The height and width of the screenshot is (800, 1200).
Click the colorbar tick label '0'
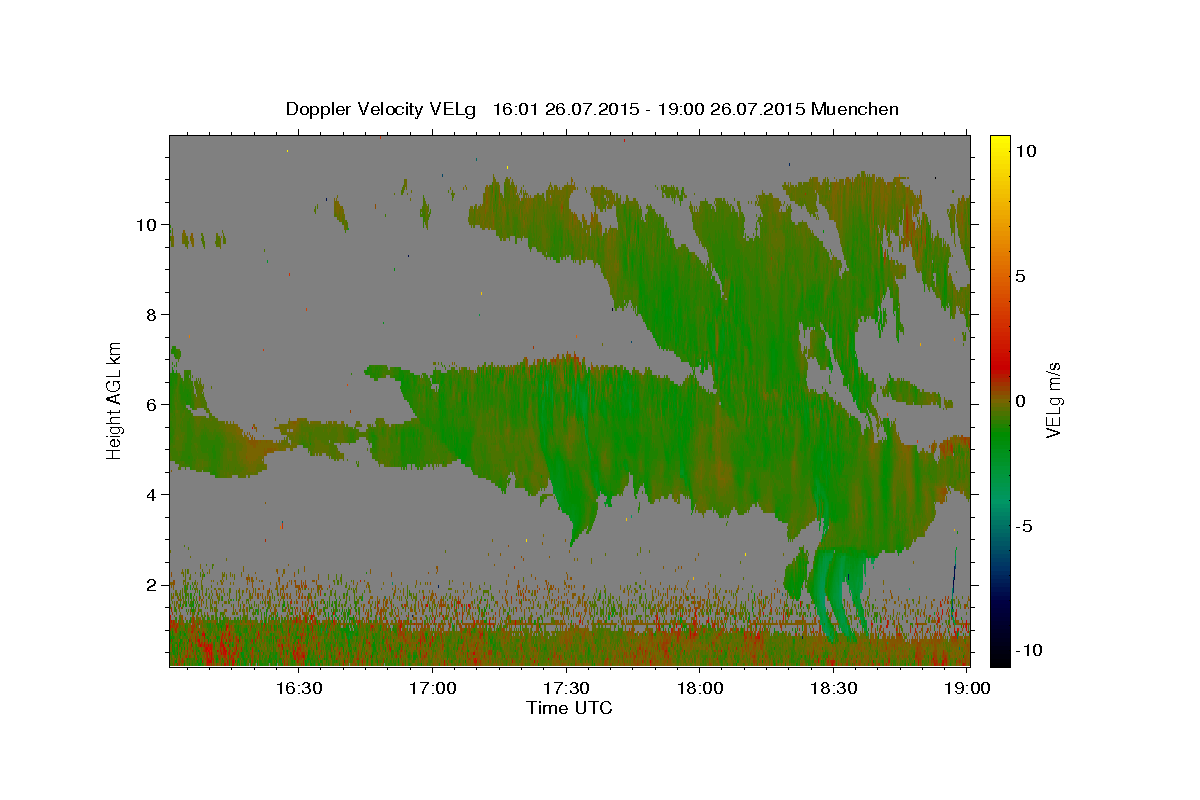1020,401
